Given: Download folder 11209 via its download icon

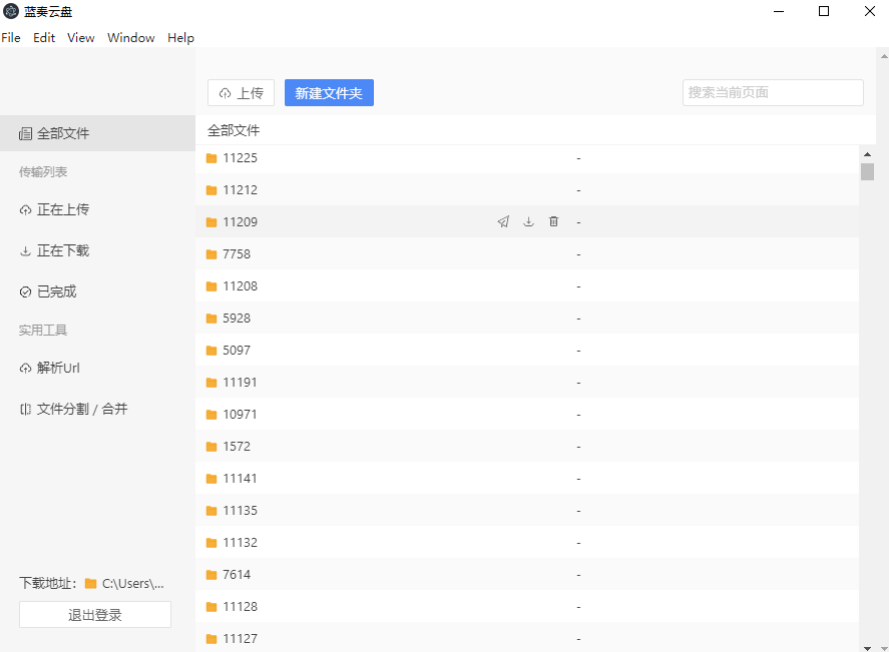Looking at the screenshot, I should click(528, 222).
